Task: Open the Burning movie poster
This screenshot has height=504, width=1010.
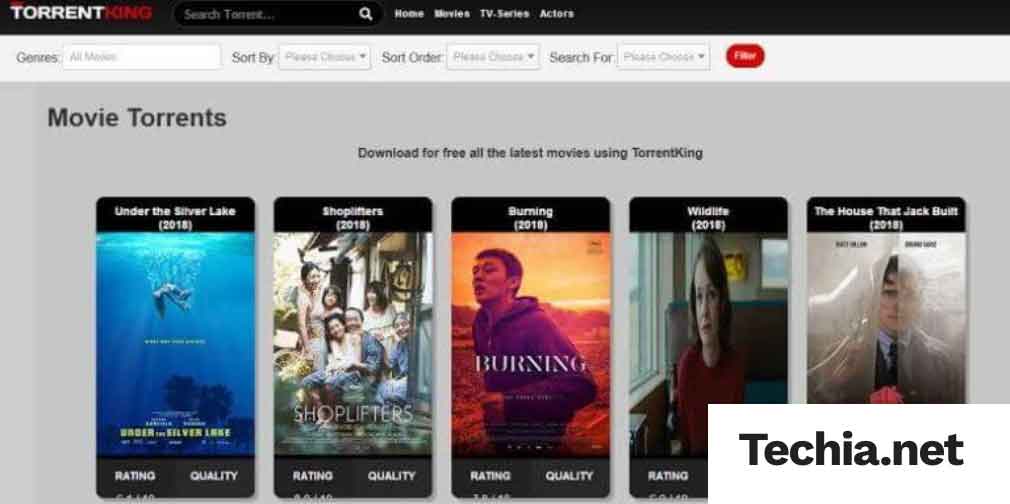Action: (531, 345)
